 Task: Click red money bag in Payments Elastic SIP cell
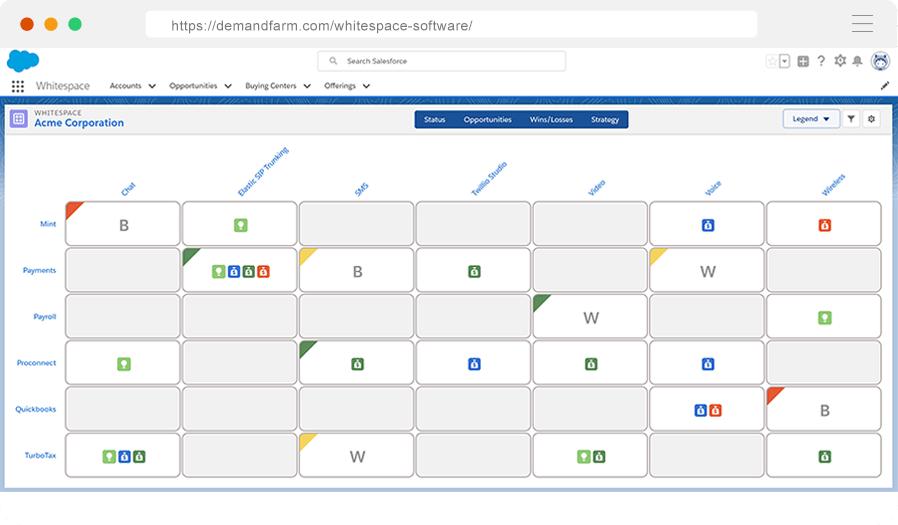pyautogui.click(x=263, y=271)
